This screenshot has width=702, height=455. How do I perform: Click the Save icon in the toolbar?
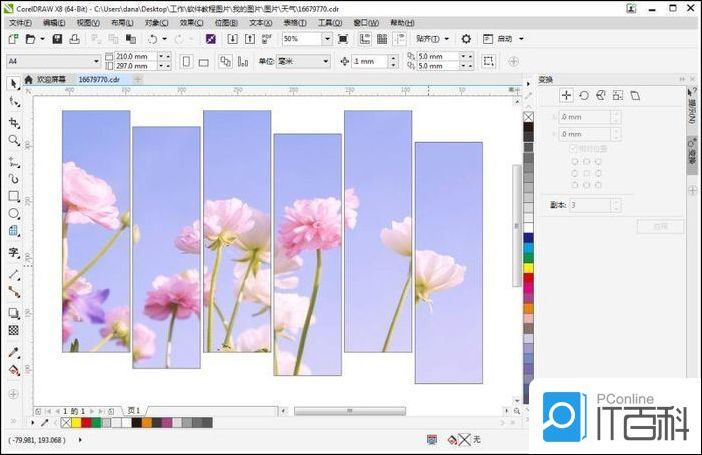(57, 39)
